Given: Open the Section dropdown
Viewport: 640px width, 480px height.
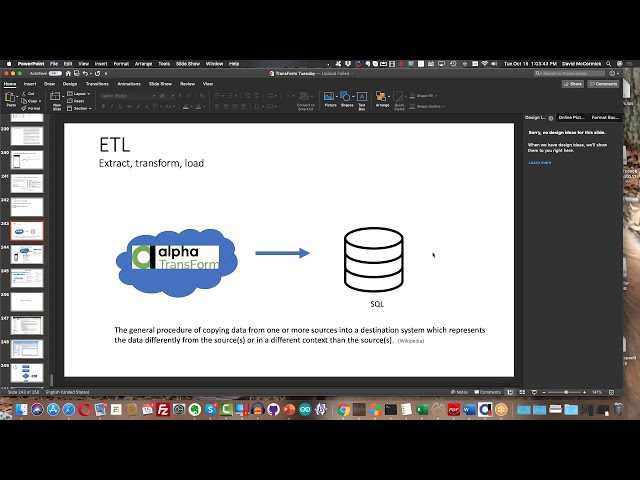Looking at the screenshot, I should click(80, 109).
